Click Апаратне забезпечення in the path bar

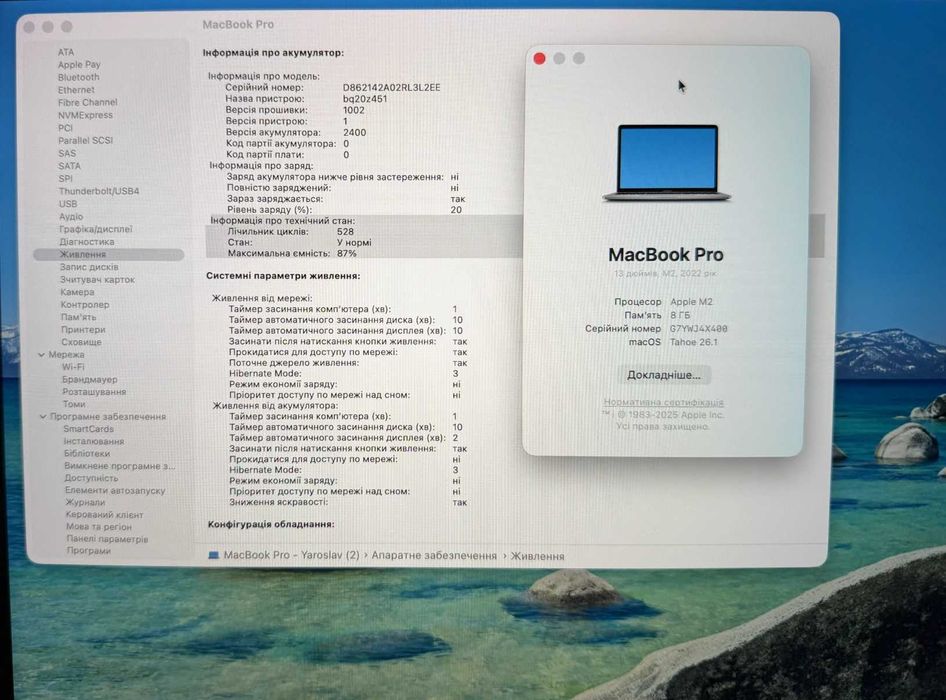coord(434,556)
